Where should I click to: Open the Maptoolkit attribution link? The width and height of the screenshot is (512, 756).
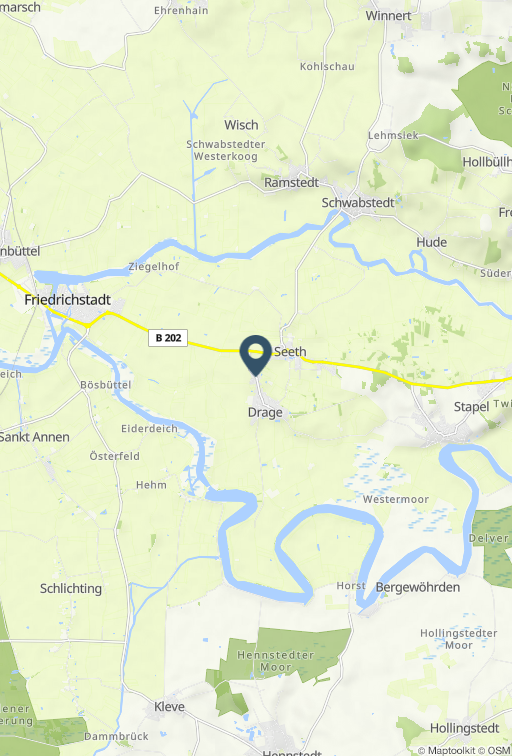point(451,751)
